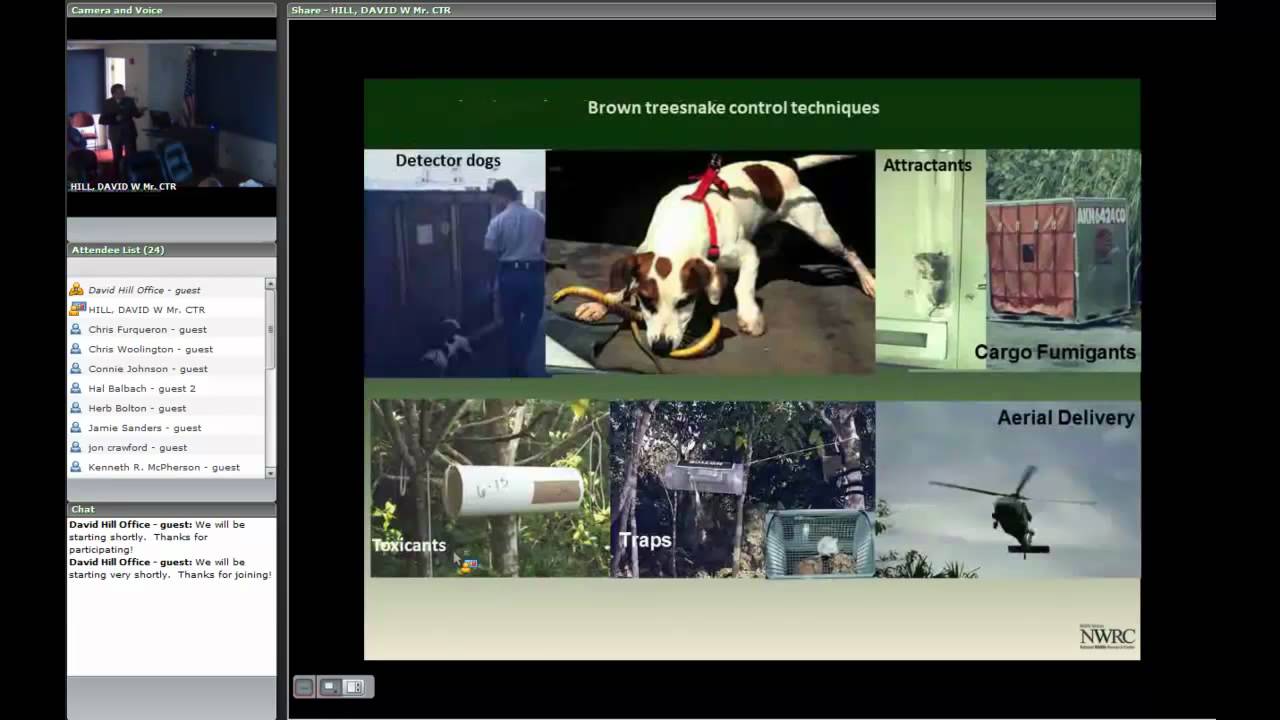Click the Chat panel header
The image size is (1280, 720).
tap(171, 509)
